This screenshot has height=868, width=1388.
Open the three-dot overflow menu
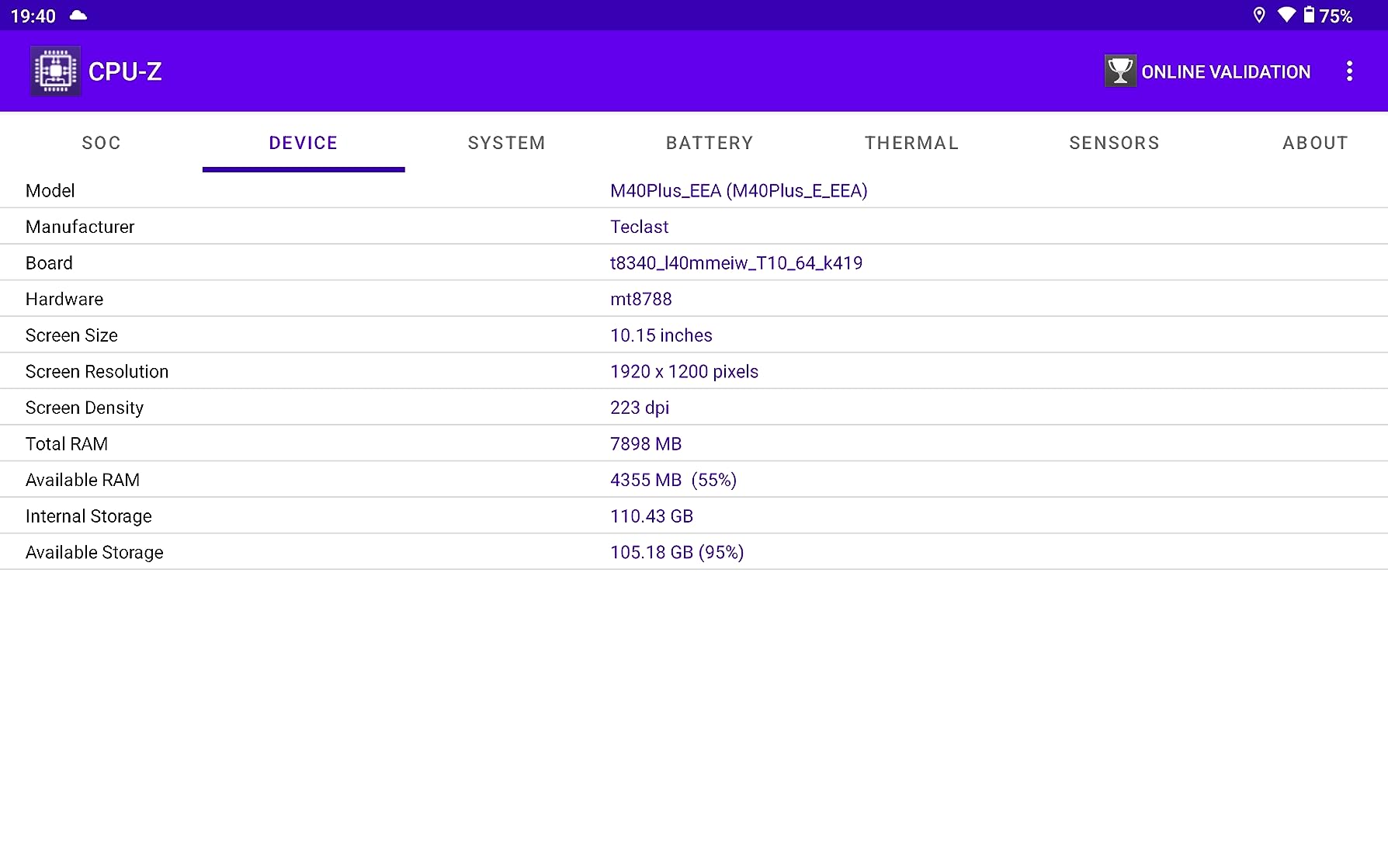(x=1350, y=71)
